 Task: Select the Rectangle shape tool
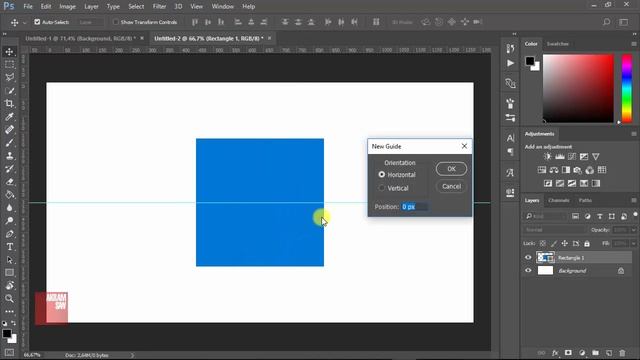point(9,273)
